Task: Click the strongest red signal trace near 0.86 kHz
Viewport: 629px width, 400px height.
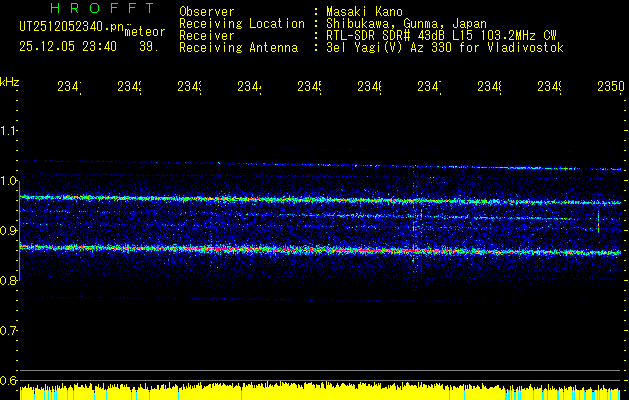Action: pos(300,249)
